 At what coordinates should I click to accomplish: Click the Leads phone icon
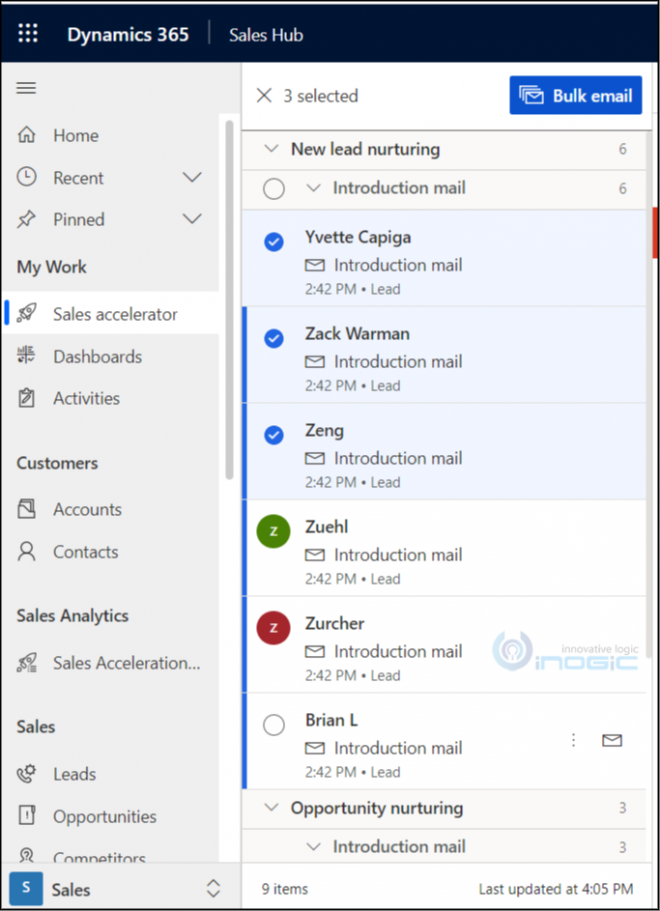[x=27, y=773]
